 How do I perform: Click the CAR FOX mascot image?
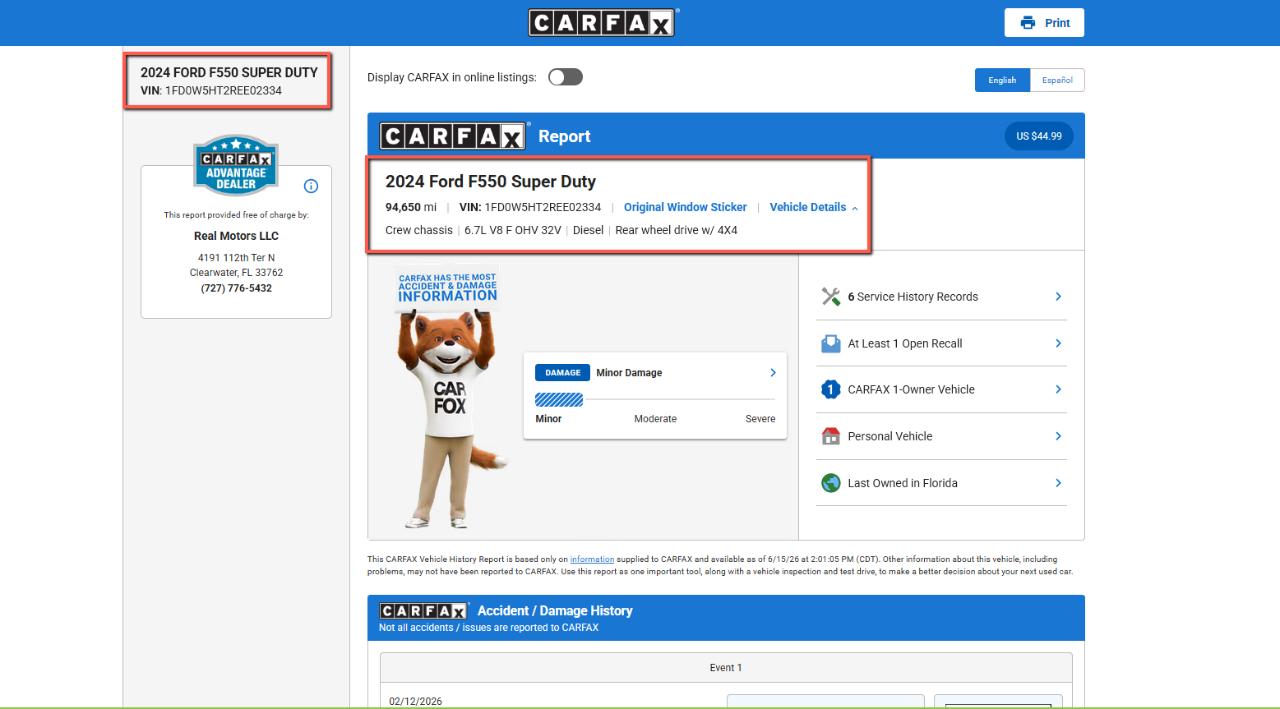448,400
